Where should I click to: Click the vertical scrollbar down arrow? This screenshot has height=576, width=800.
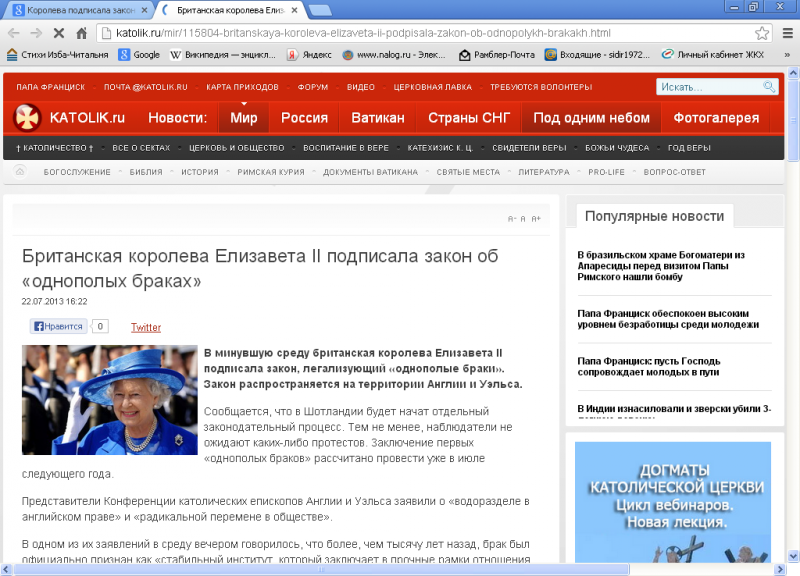coord(793,556)
